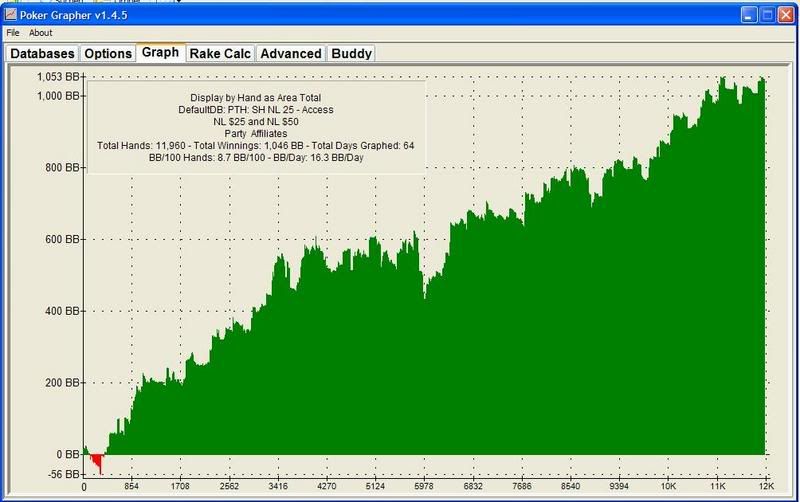
Task: Click the 9394 x-axis label
Action: coord(619,486)
